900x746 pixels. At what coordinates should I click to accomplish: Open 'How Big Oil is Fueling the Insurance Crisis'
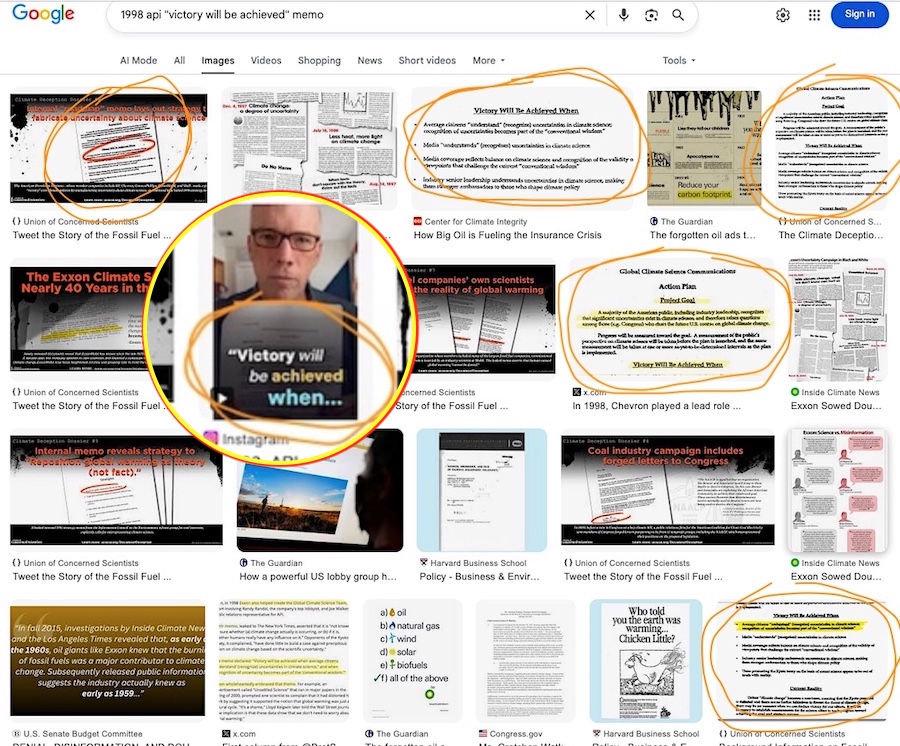click(507, 235)
